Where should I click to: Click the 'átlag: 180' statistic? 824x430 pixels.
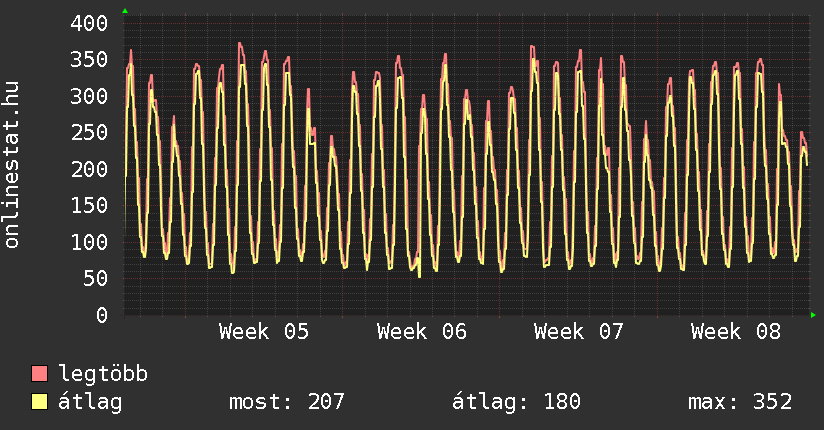(516, 402)
